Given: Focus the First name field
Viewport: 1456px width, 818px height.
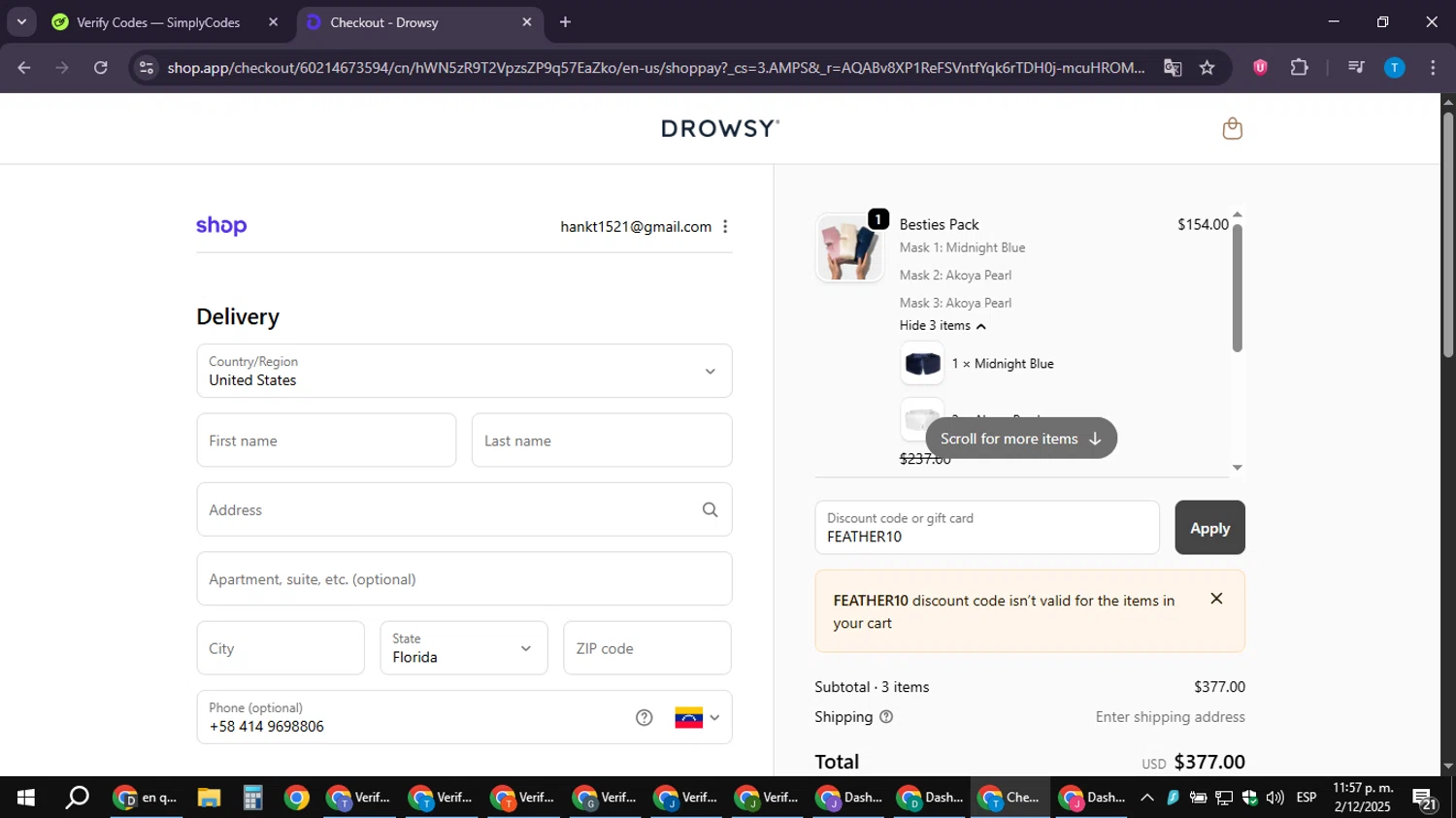Looking at the screenshot, I should coord(326,441).
